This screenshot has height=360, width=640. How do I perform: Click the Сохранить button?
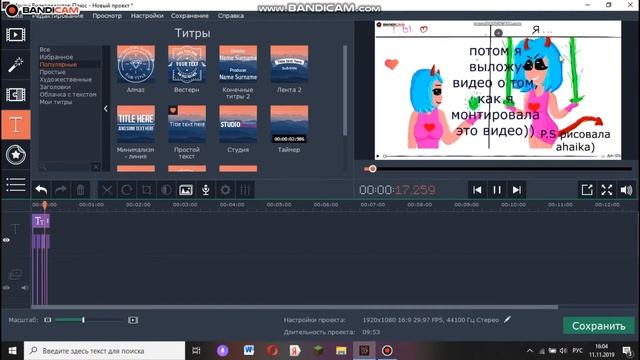click(598, 326)
